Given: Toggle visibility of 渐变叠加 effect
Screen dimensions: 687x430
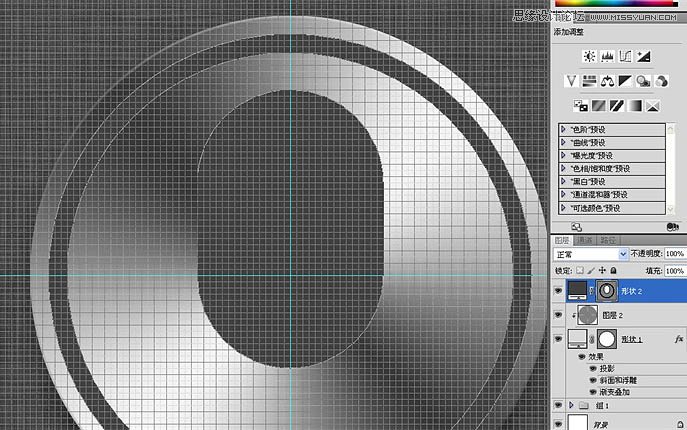Looking at the screenshot, I should [x=593, y=392].
